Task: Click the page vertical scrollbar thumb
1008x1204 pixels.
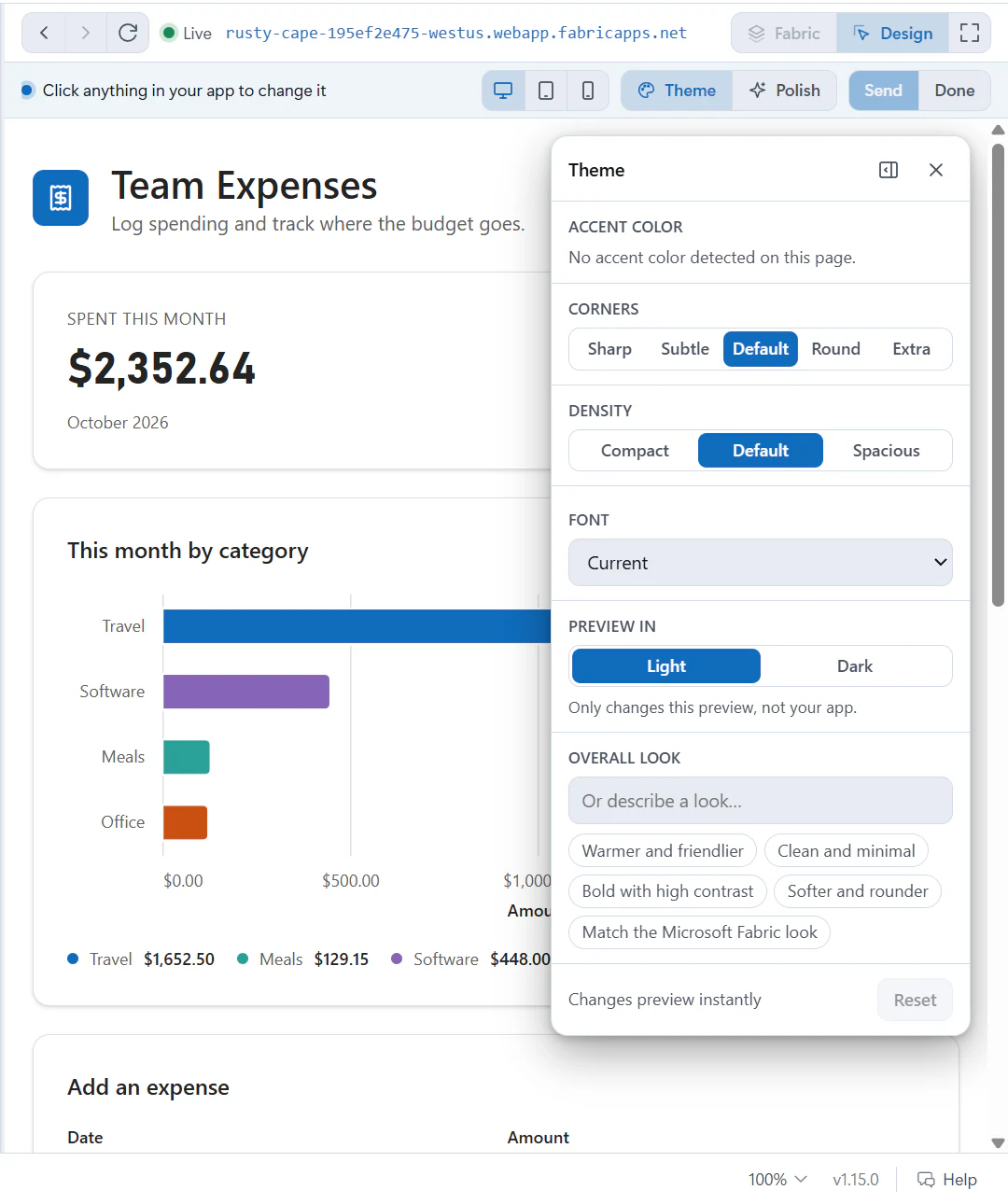Action: pyautogui.click(x=998, y=373)
